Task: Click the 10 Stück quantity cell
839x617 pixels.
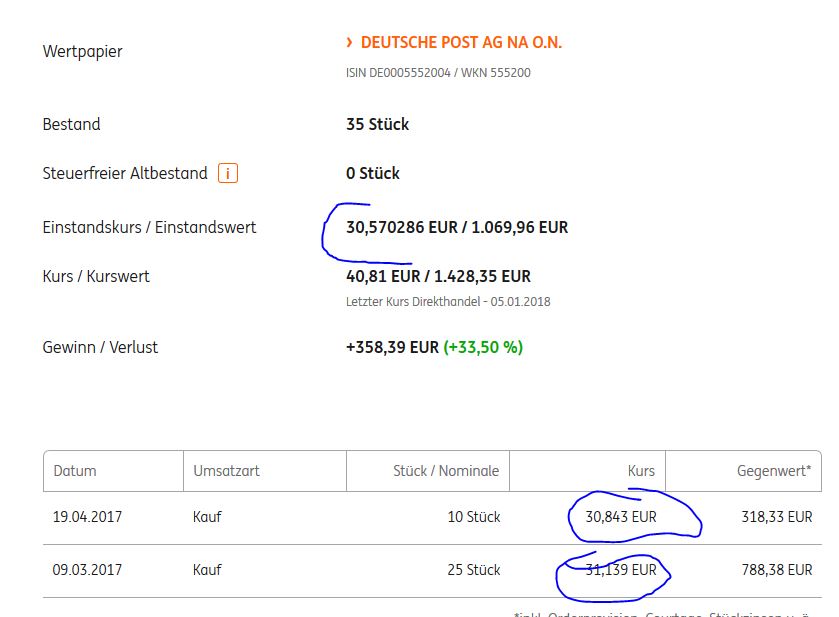Action: pos(474,518)
